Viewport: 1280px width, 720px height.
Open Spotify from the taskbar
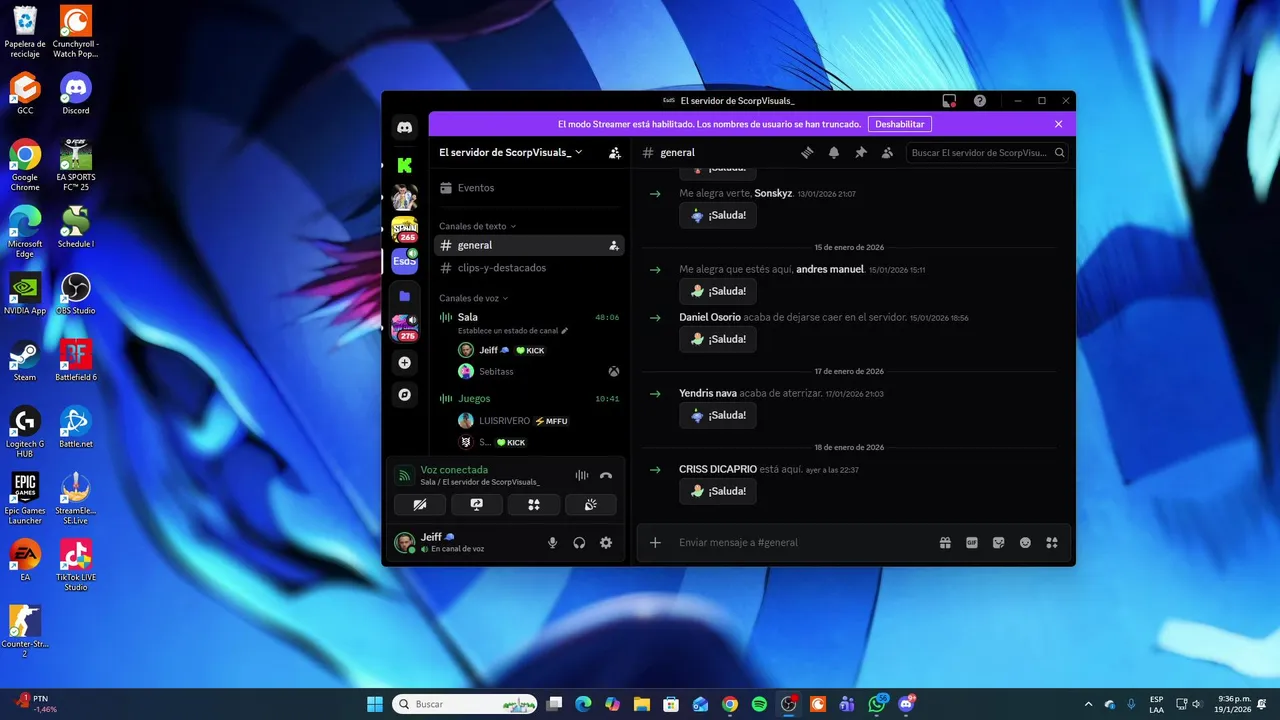click(759, 704)
